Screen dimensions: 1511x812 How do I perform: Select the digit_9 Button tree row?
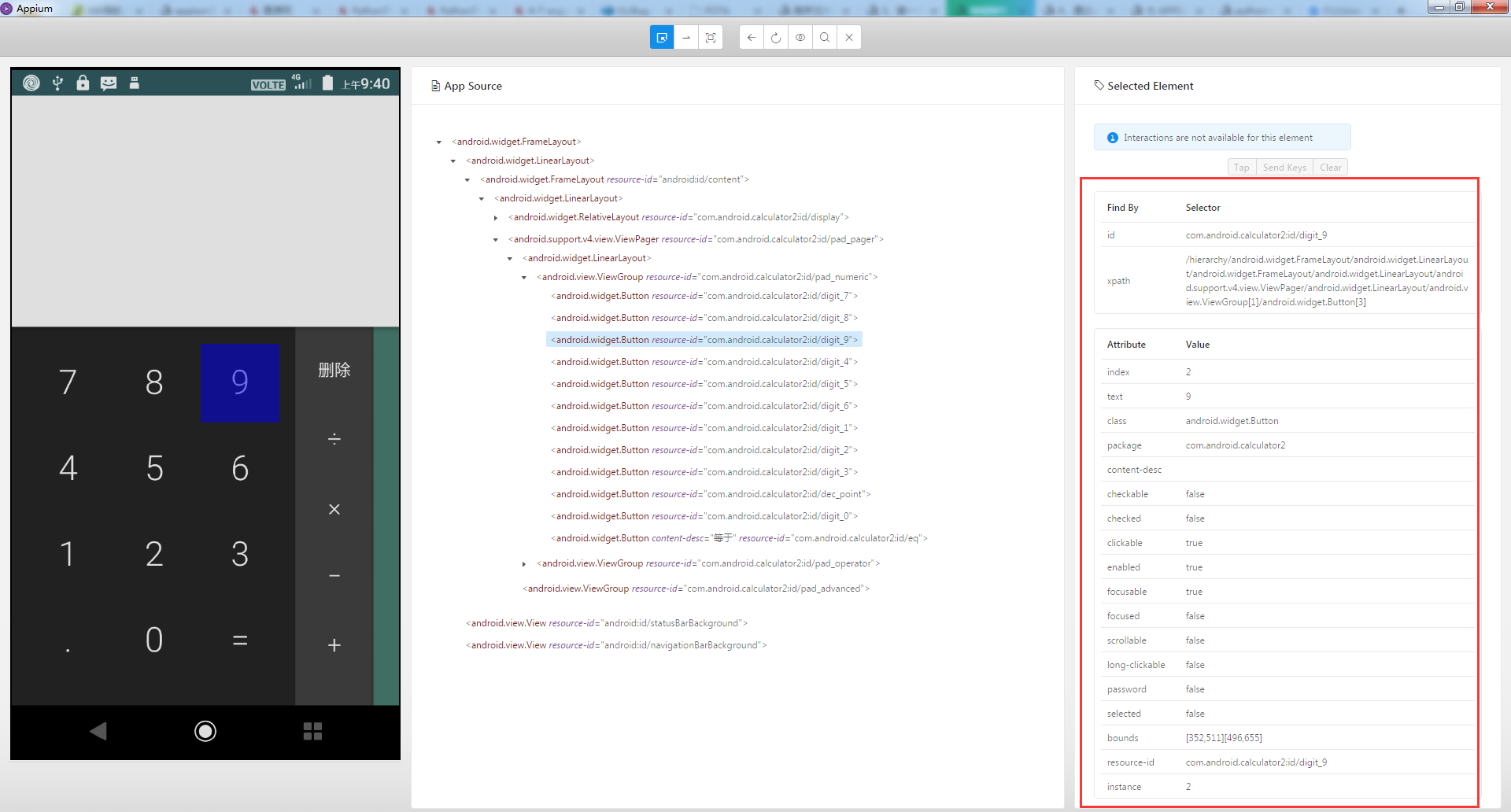[704, 340]
